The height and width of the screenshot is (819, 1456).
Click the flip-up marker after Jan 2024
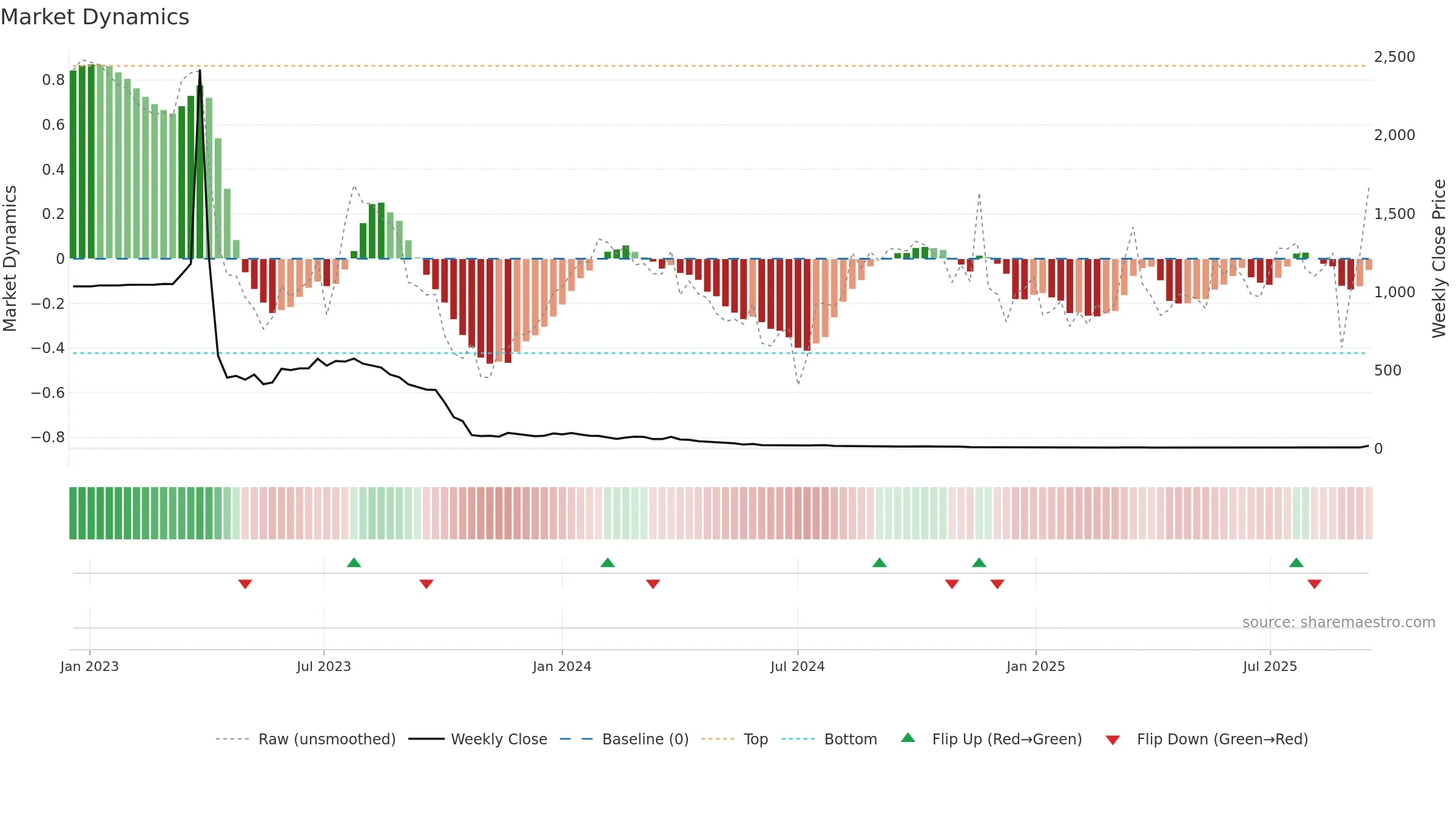[608, 562]
